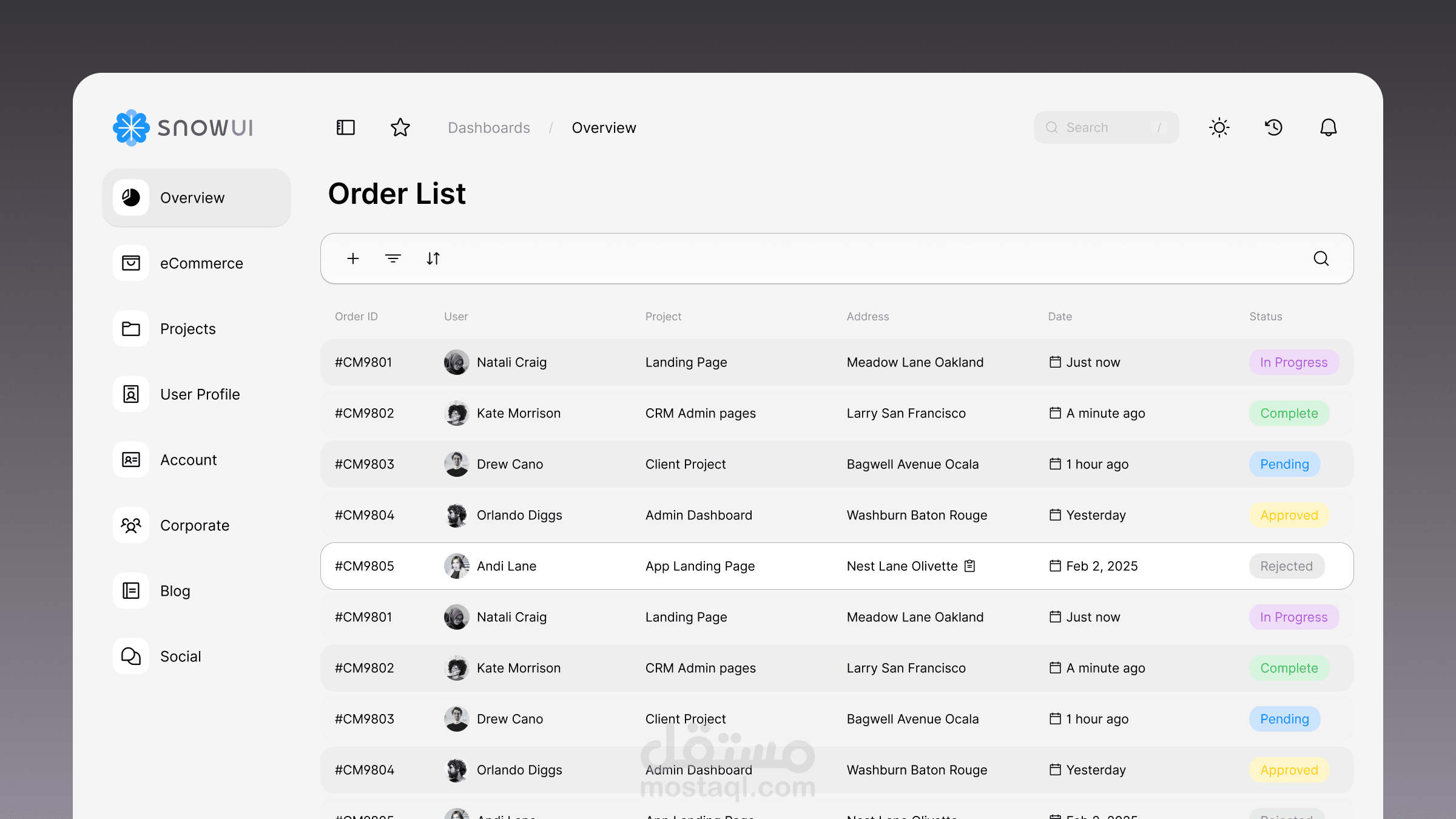
Task: Select the Blog article icon
Action: [x=131, y=591]
